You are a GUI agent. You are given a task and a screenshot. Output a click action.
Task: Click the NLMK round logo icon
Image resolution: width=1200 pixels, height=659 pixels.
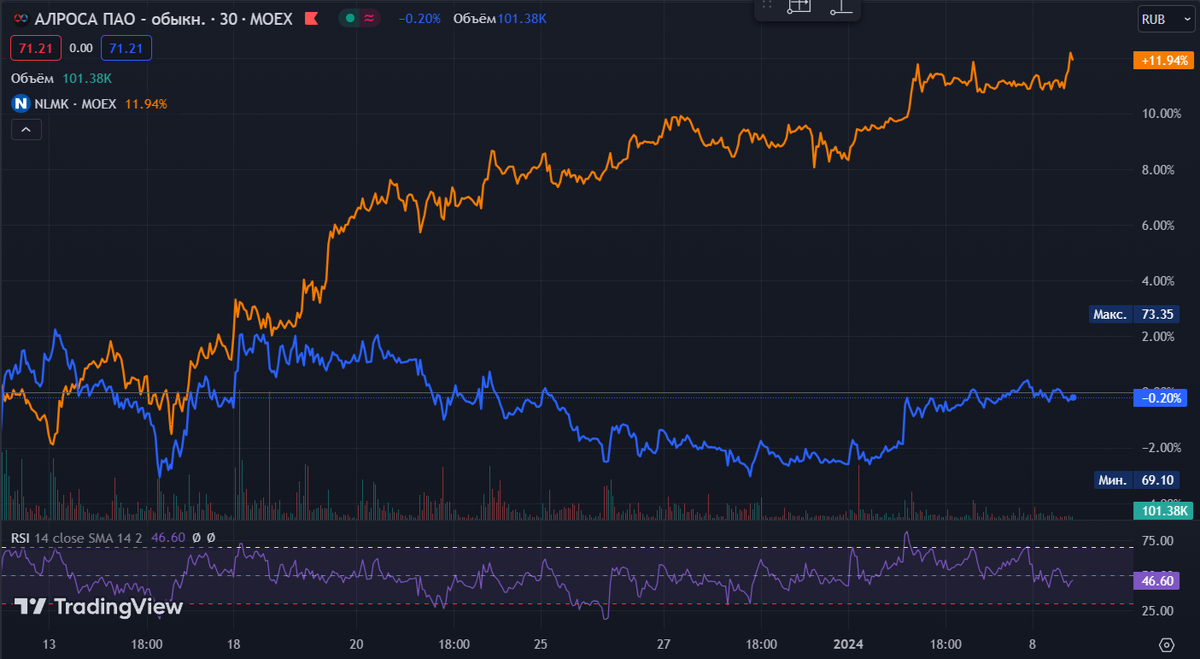pyautogui.click(x=19, y=103)
